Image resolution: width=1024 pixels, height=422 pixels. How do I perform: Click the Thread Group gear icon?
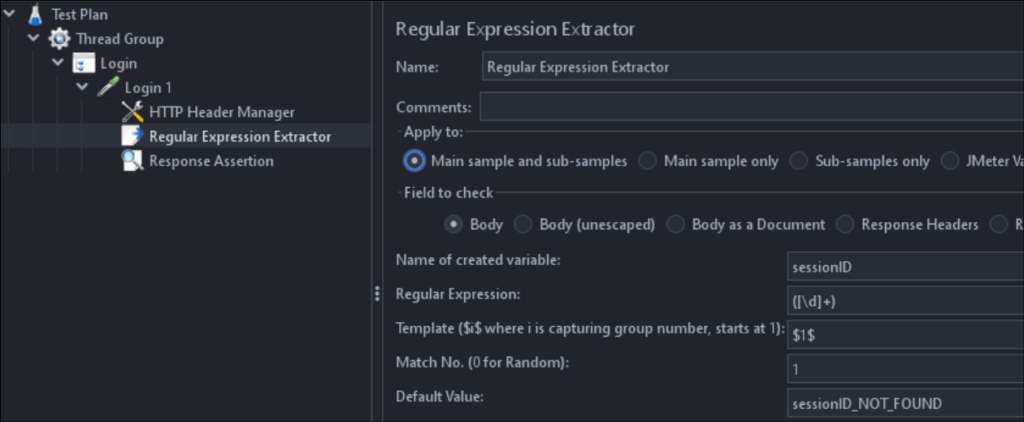(x=60, y=39)
